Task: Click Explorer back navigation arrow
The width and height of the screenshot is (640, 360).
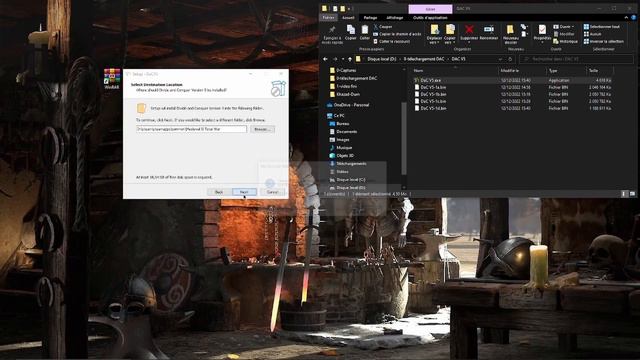Action: pos(325,59)
